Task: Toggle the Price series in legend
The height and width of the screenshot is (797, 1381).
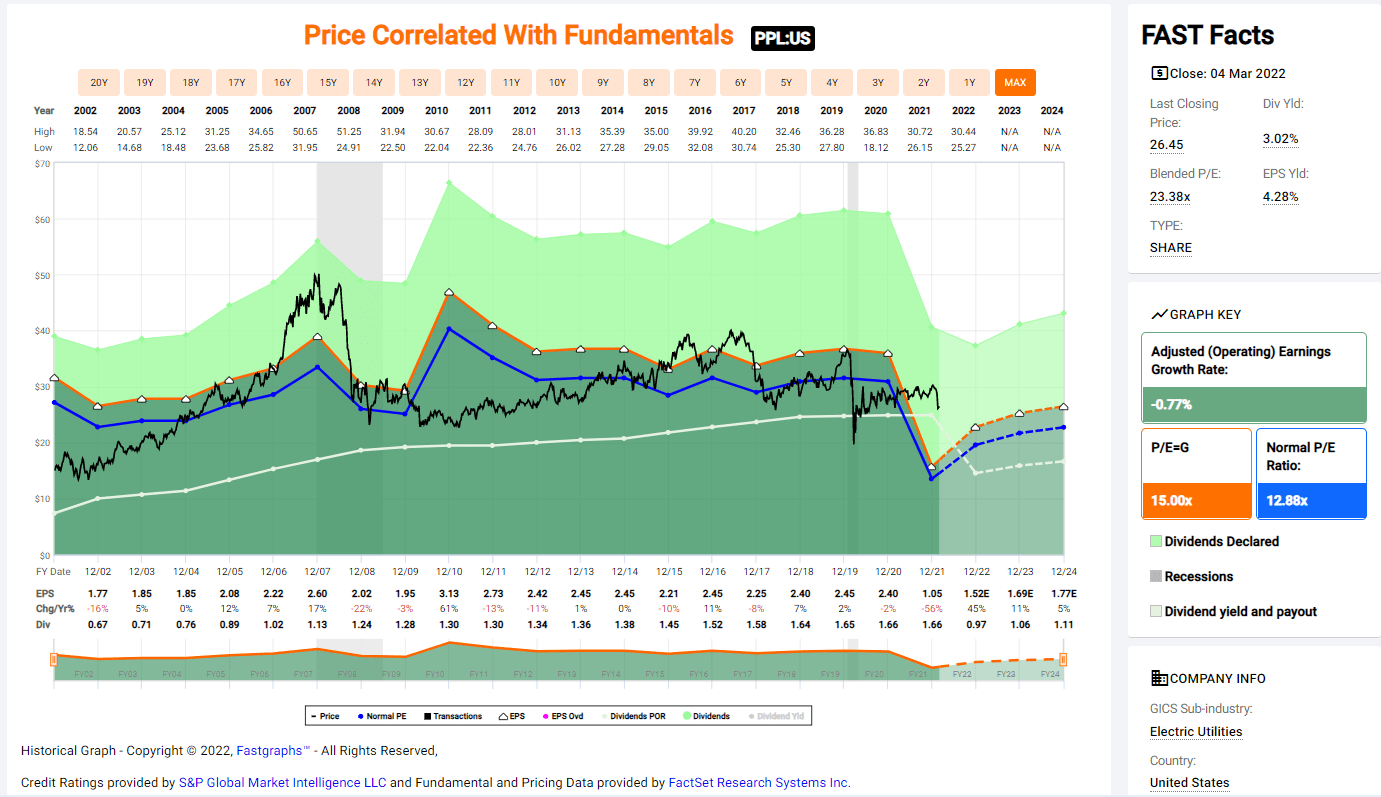Action: (325, 716)
